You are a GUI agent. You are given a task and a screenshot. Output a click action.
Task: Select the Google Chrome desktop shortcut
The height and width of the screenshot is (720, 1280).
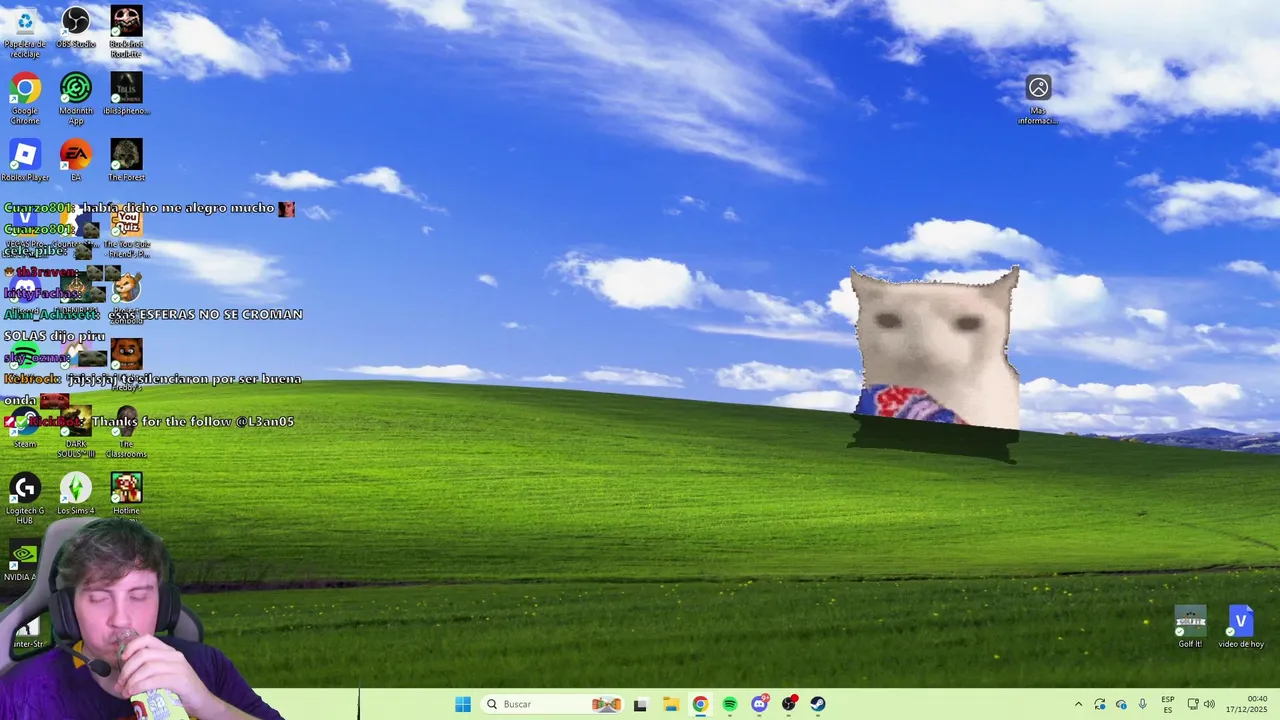pyautogui.click(x=25, y=99)
